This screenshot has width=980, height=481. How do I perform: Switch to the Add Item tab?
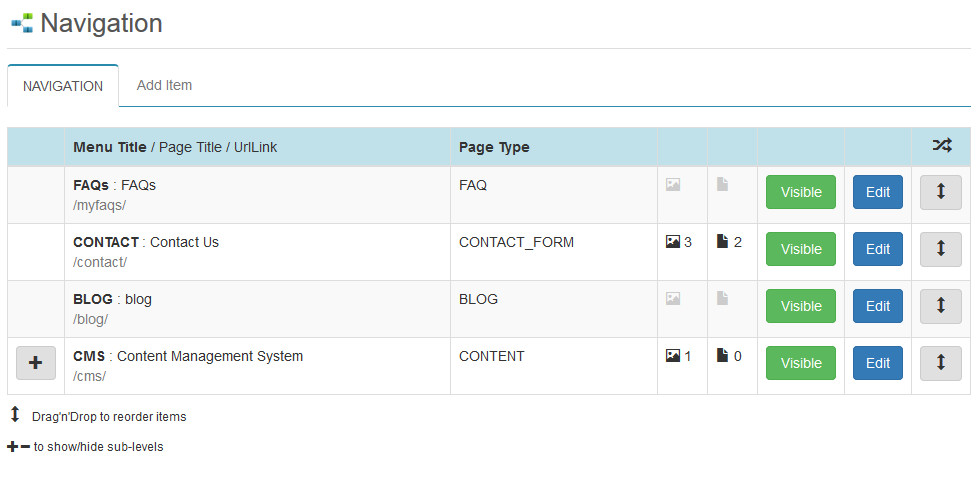coord(164,86)
